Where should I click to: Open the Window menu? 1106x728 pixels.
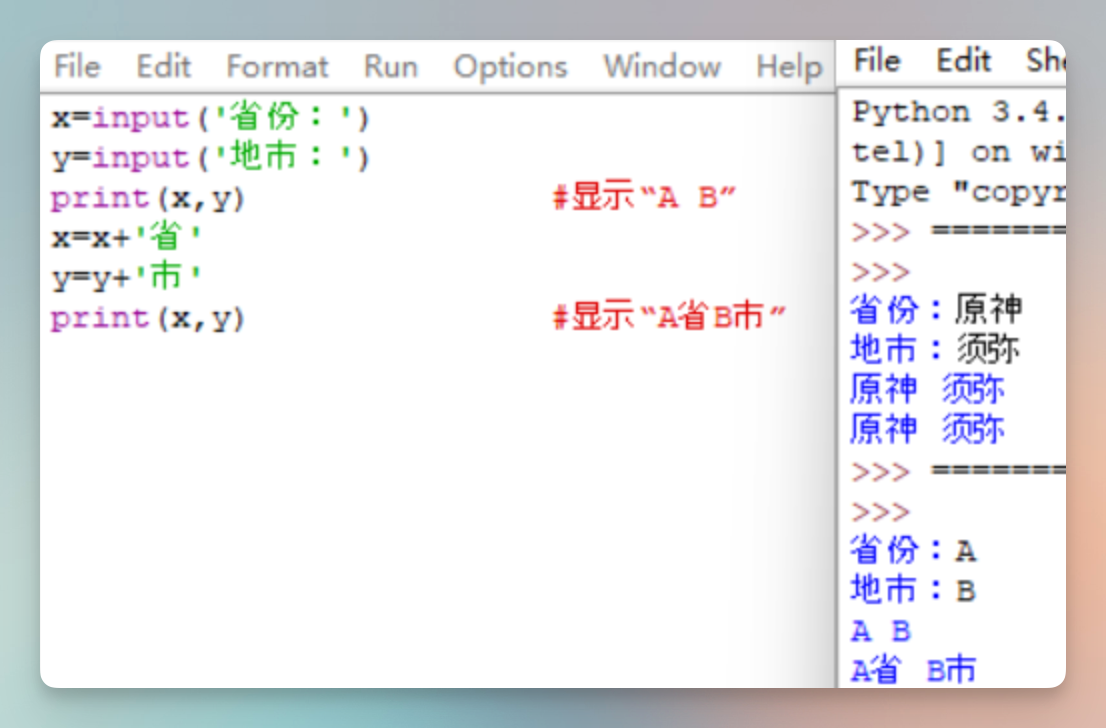tap(662, 67)
